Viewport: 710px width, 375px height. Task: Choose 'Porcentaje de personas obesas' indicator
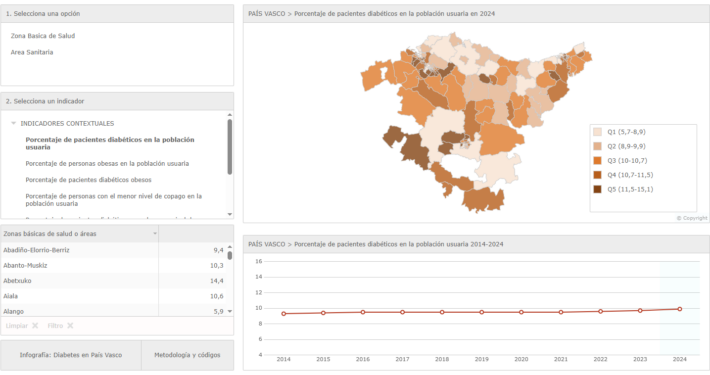point(107,163)
